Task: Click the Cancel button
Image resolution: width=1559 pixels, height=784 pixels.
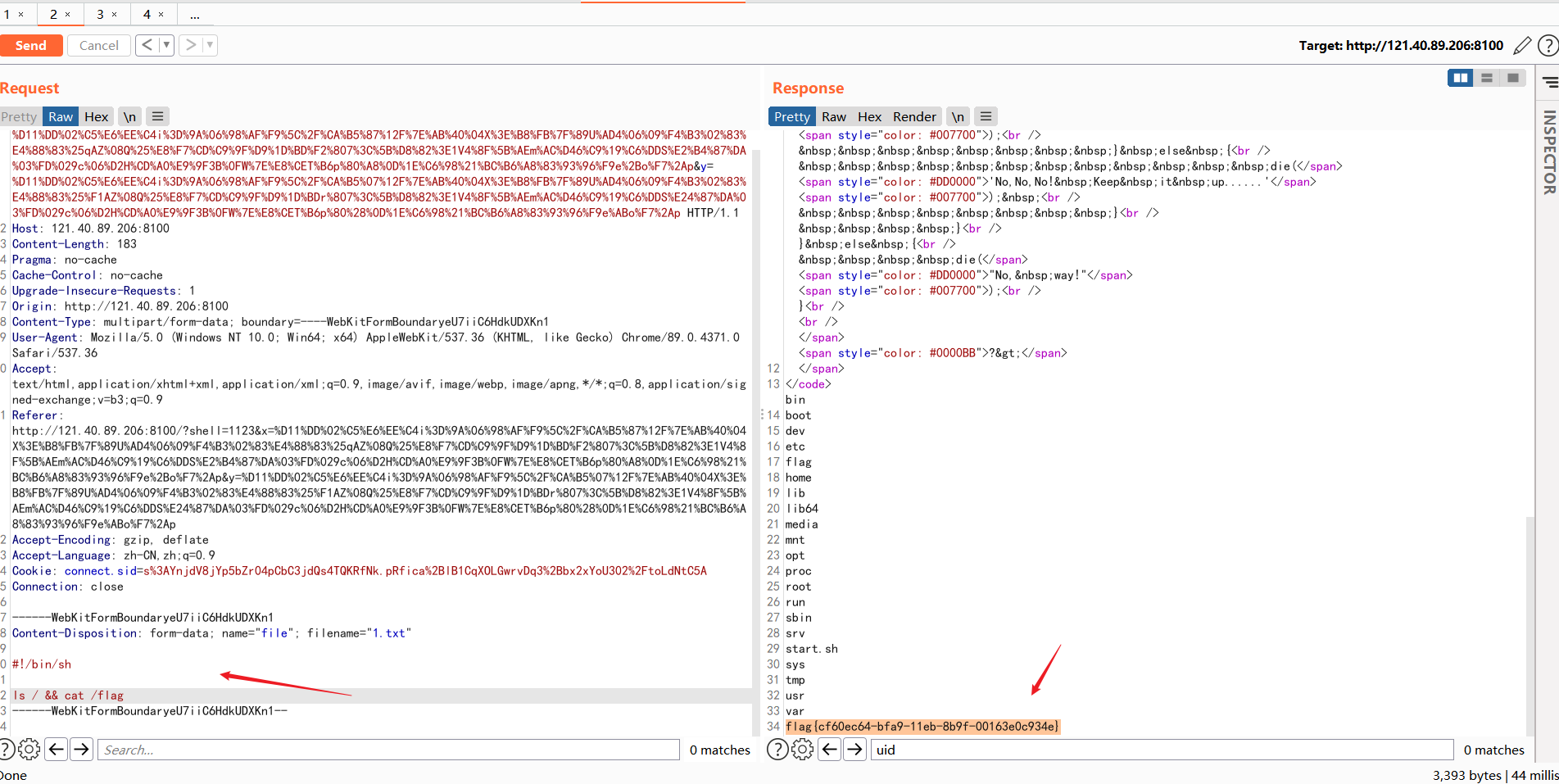Action: [x=98, y=46]
